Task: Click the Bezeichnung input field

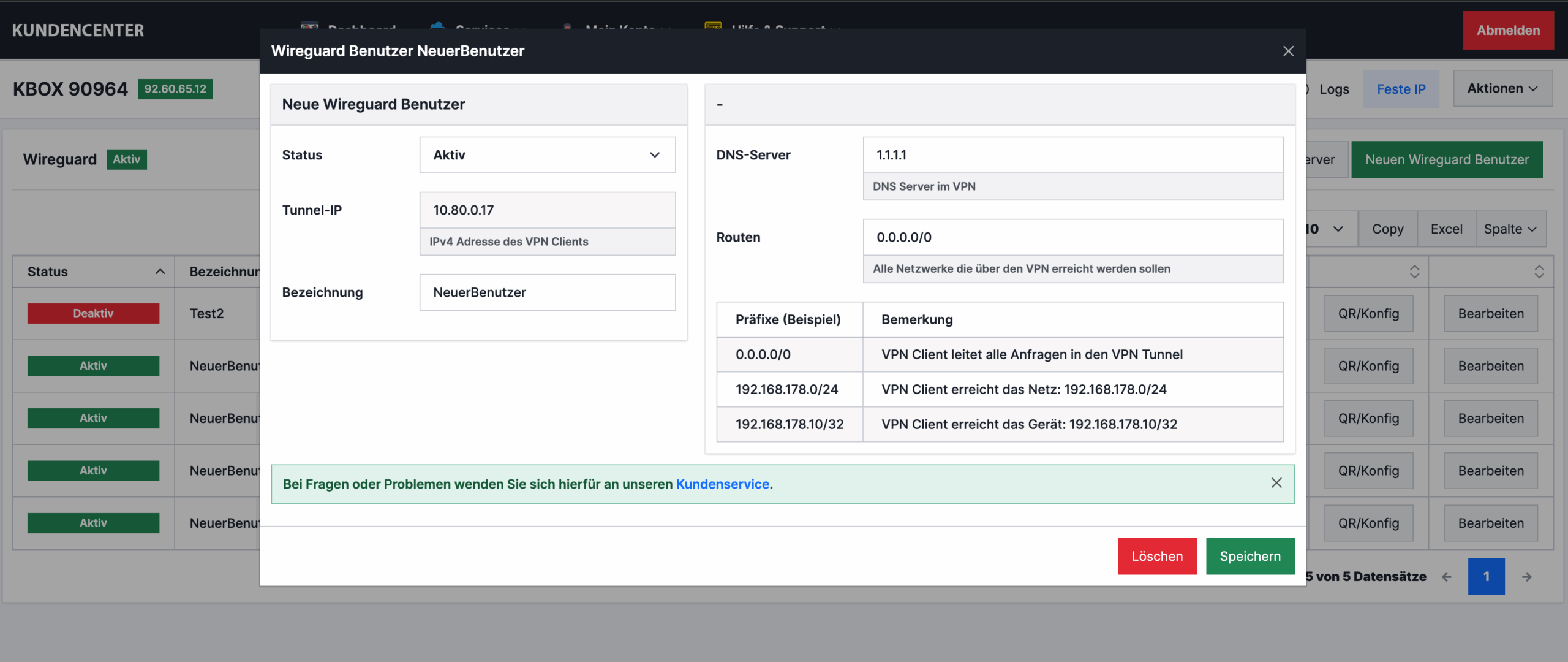Action: [547, 292]
